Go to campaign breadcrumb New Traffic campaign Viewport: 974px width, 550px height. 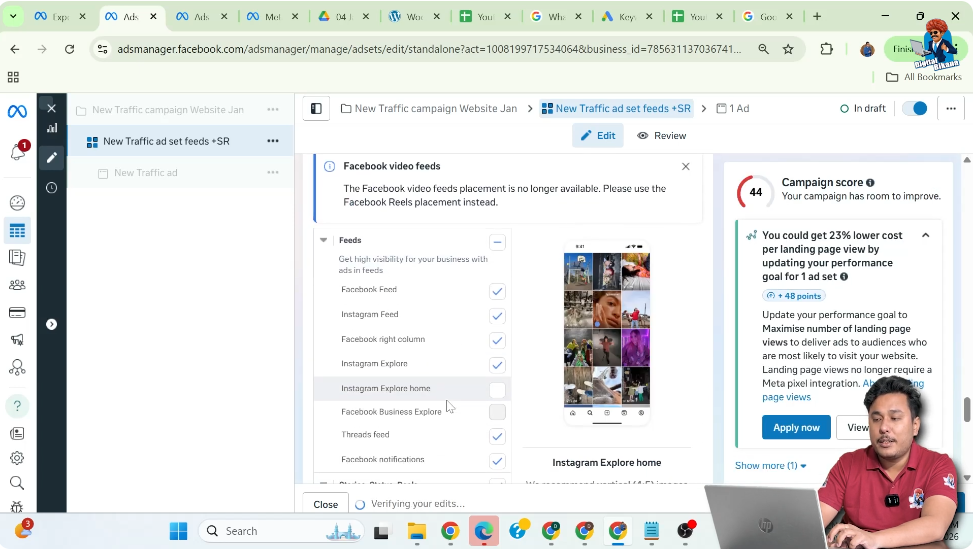click(429, 109)
